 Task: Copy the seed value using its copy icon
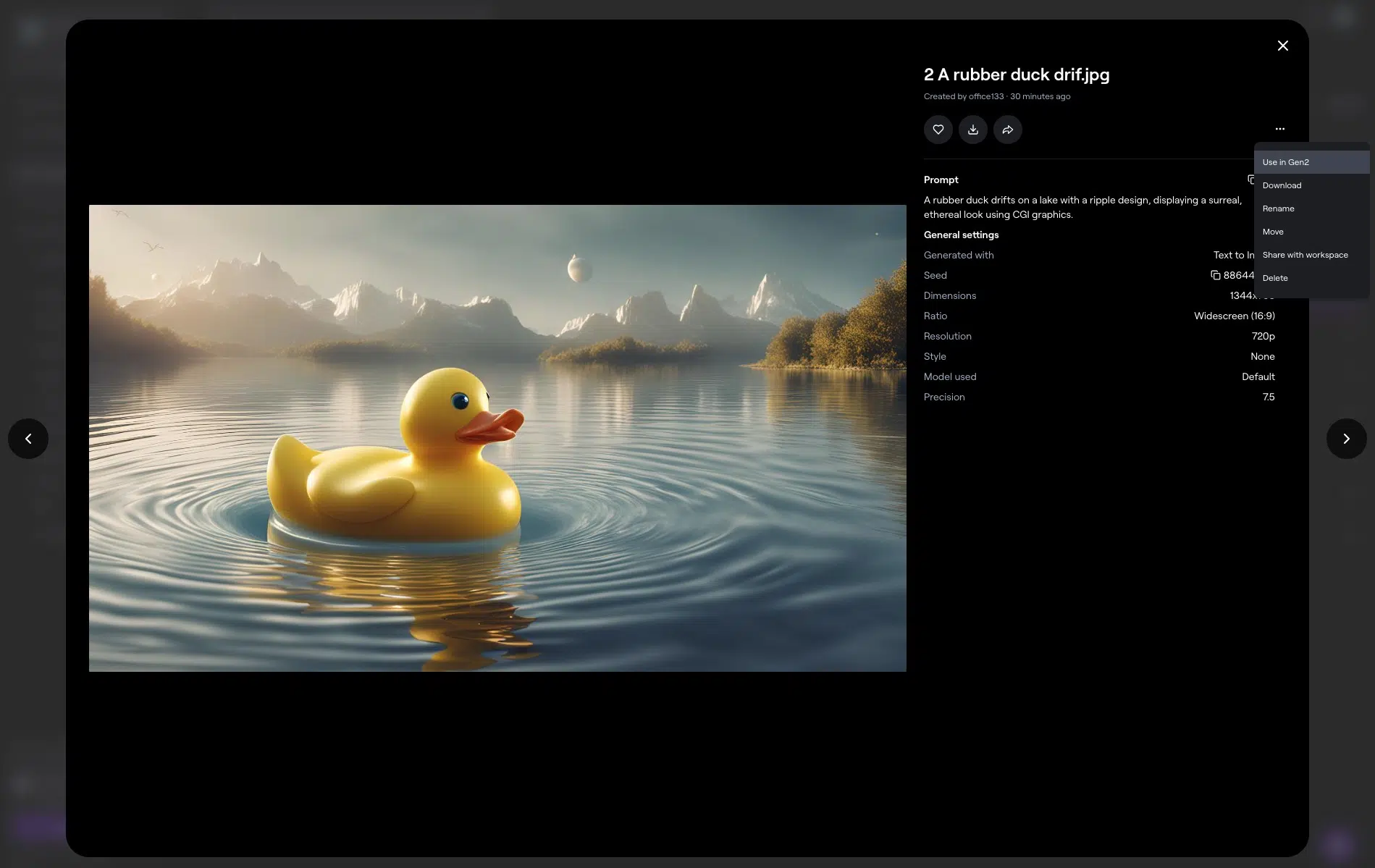tap(1215, 274)
